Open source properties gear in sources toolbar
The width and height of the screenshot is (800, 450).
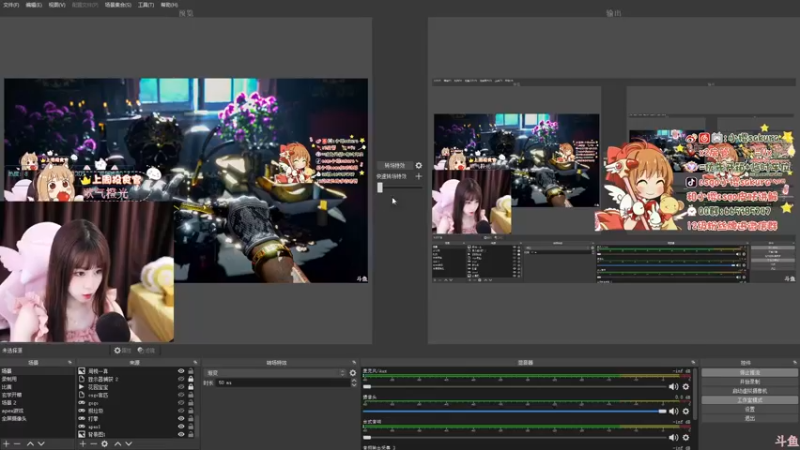coord(105,444)
